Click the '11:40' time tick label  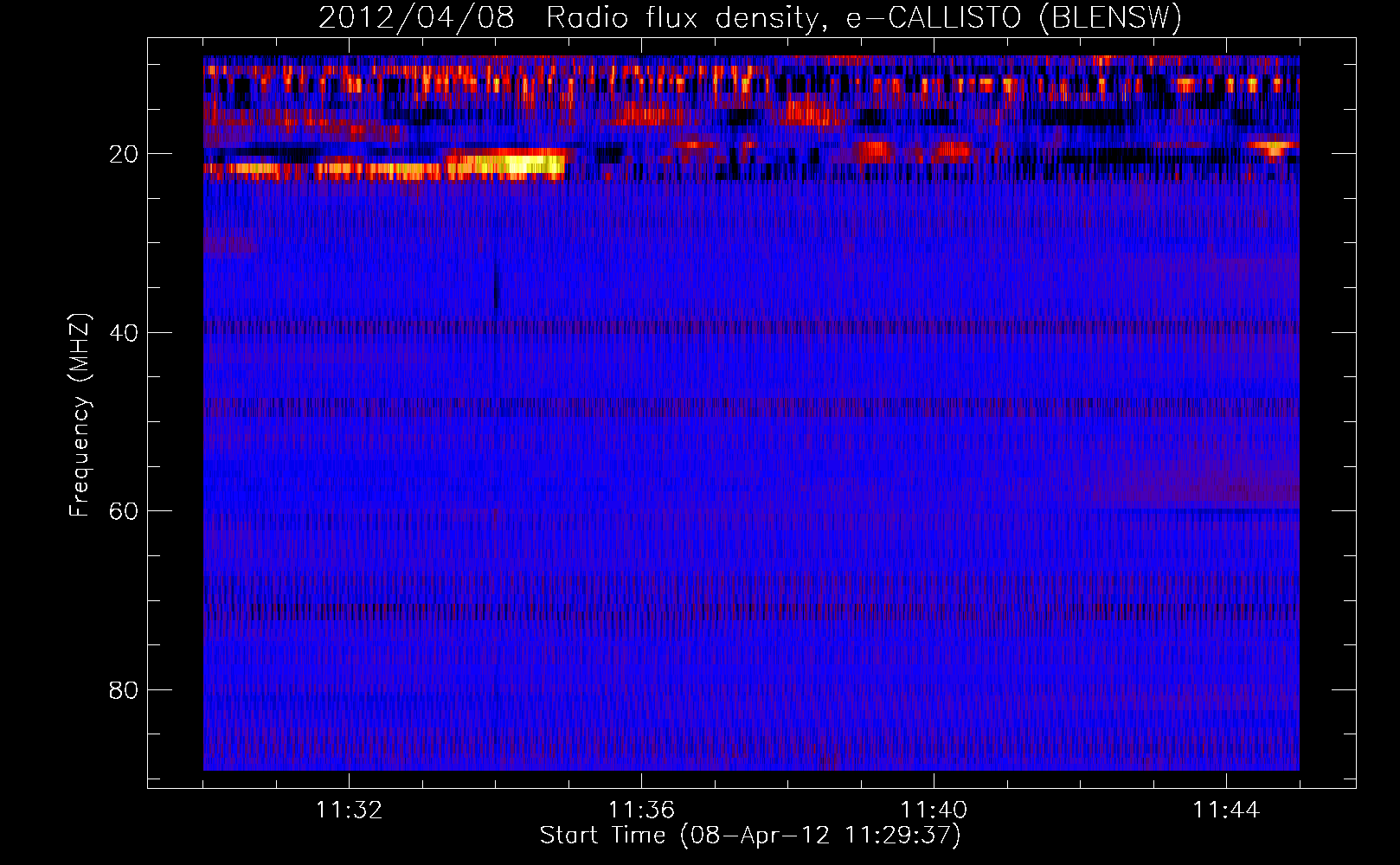[x=934, y=810]
